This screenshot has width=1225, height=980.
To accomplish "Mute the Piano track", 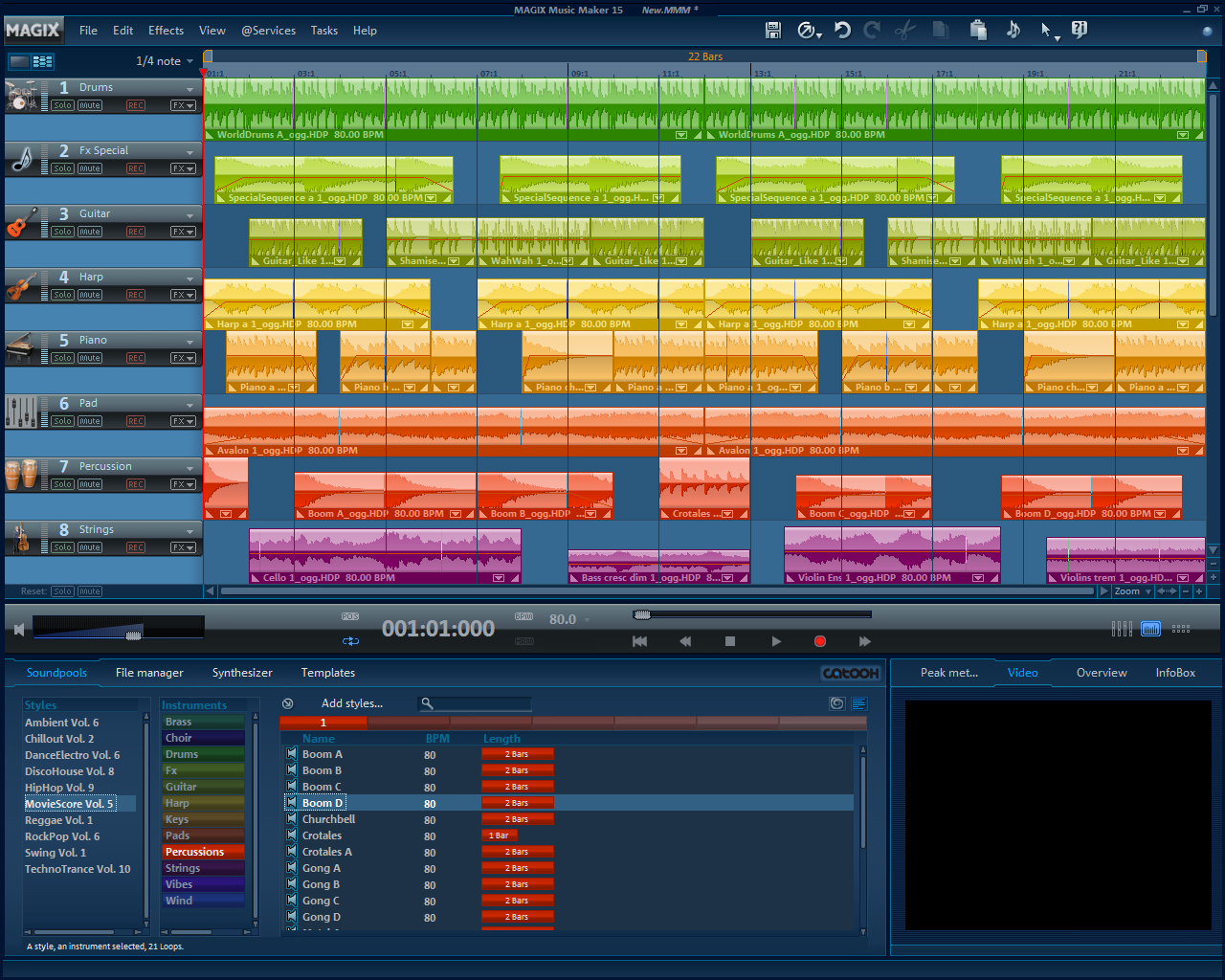I will 90,358.
